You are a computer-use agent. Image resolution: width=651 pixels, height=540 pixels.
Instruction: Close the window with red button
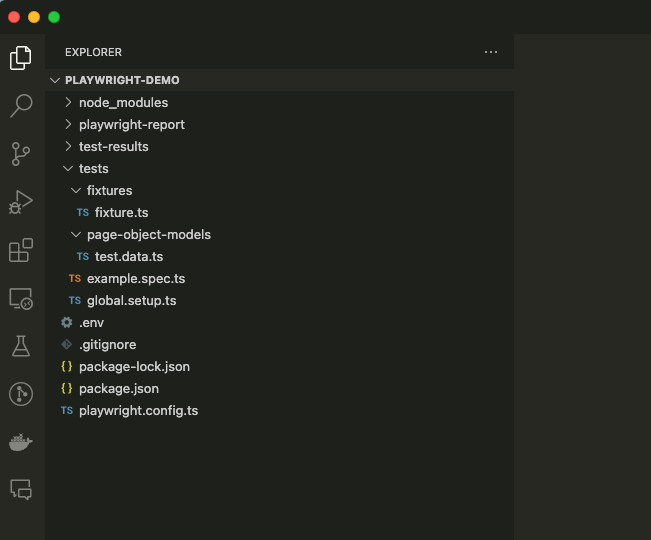14,17
